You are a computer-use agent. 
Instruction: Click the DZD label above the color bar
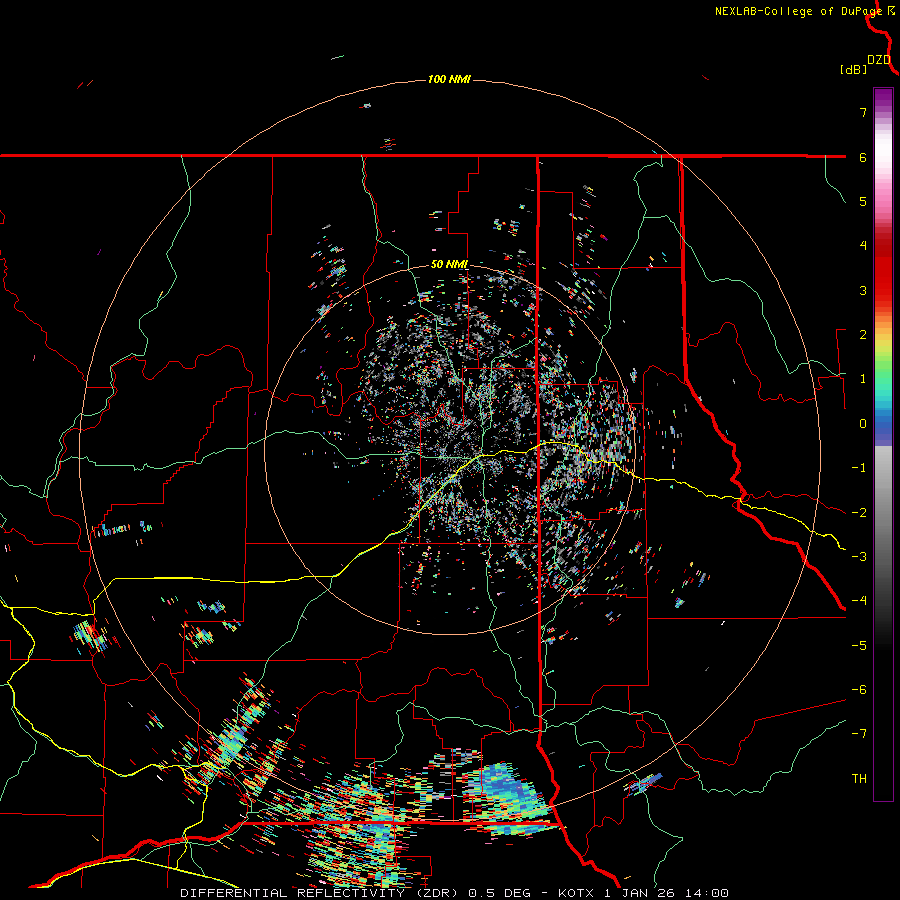pos(879,60)
